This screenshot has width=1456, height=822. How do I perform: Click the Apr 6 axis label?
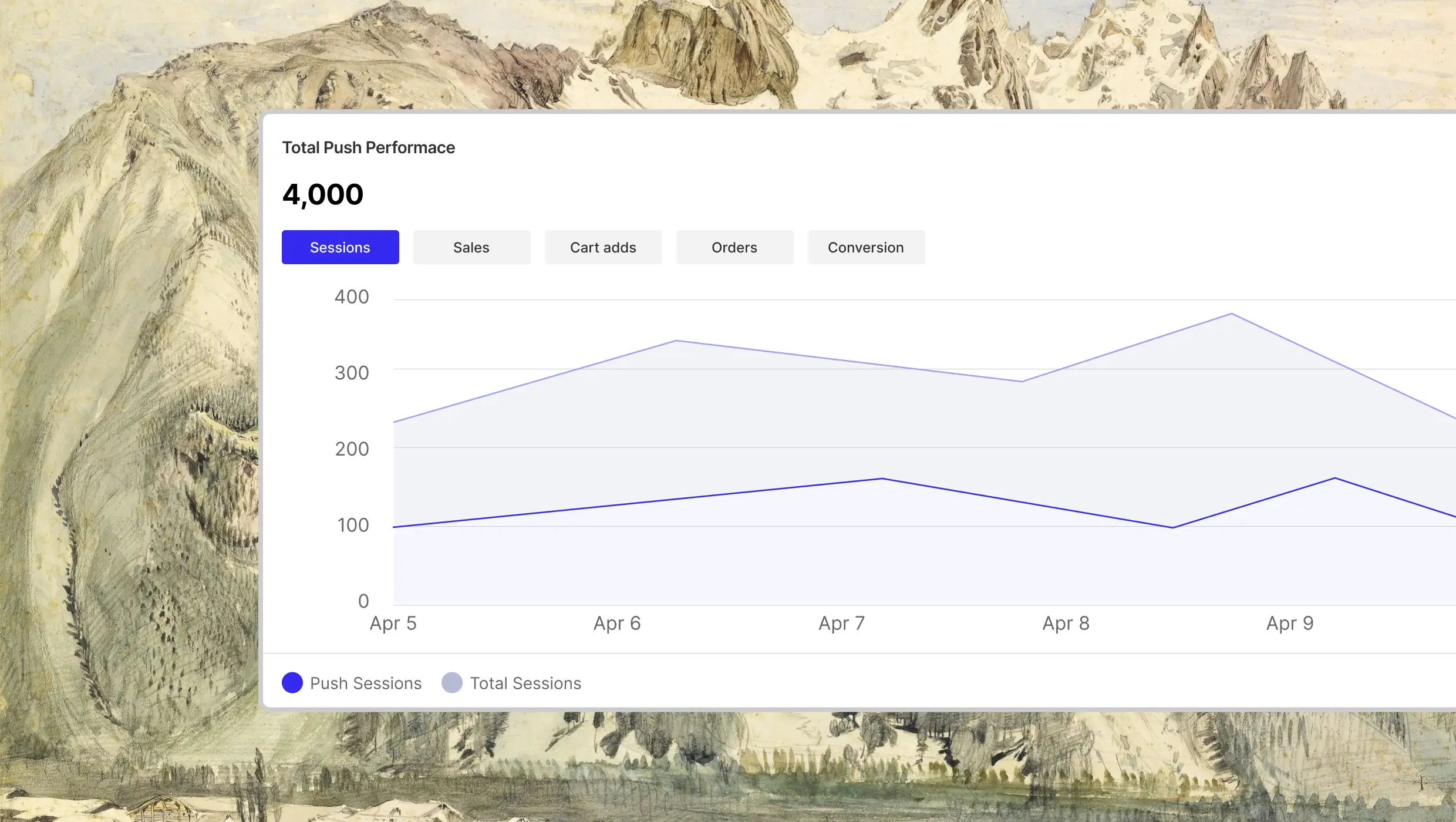(617, 623)
